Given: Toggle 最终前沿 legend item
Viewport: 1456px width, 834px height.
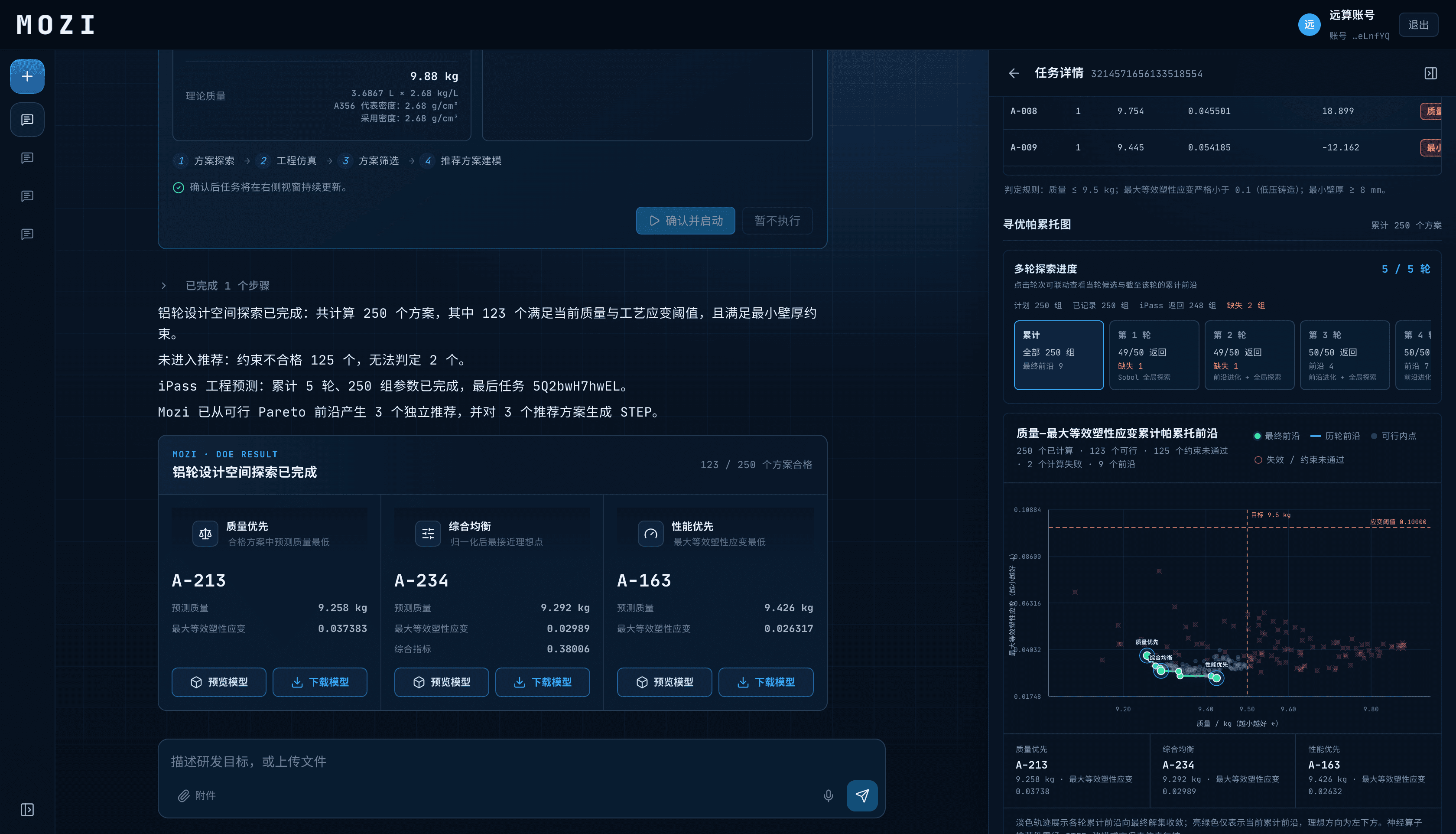Looking at the screenshot, I should (1277, 436).
